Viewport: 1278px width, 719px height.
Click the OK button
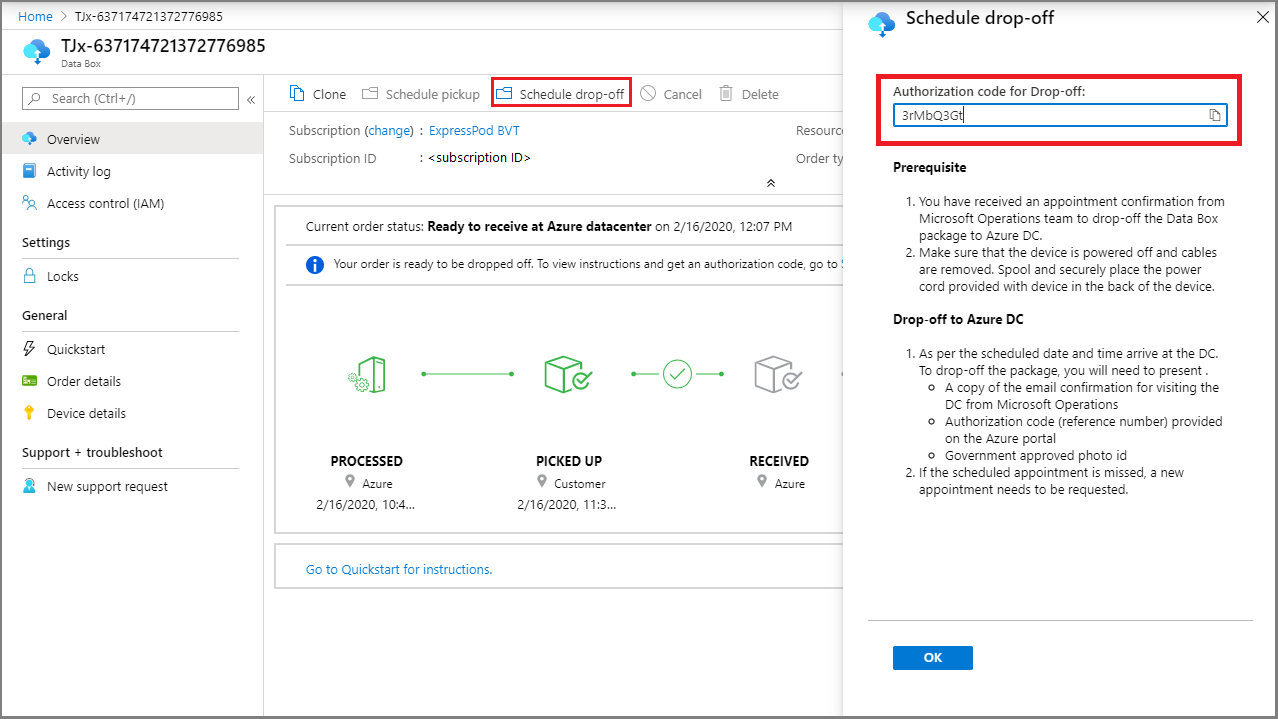pyautogui.click(x=933, y=658)
